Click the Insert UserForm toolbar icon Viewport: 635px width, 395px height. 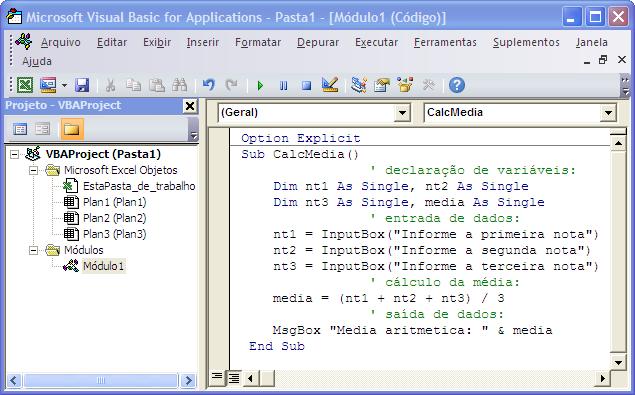point(48,85)
